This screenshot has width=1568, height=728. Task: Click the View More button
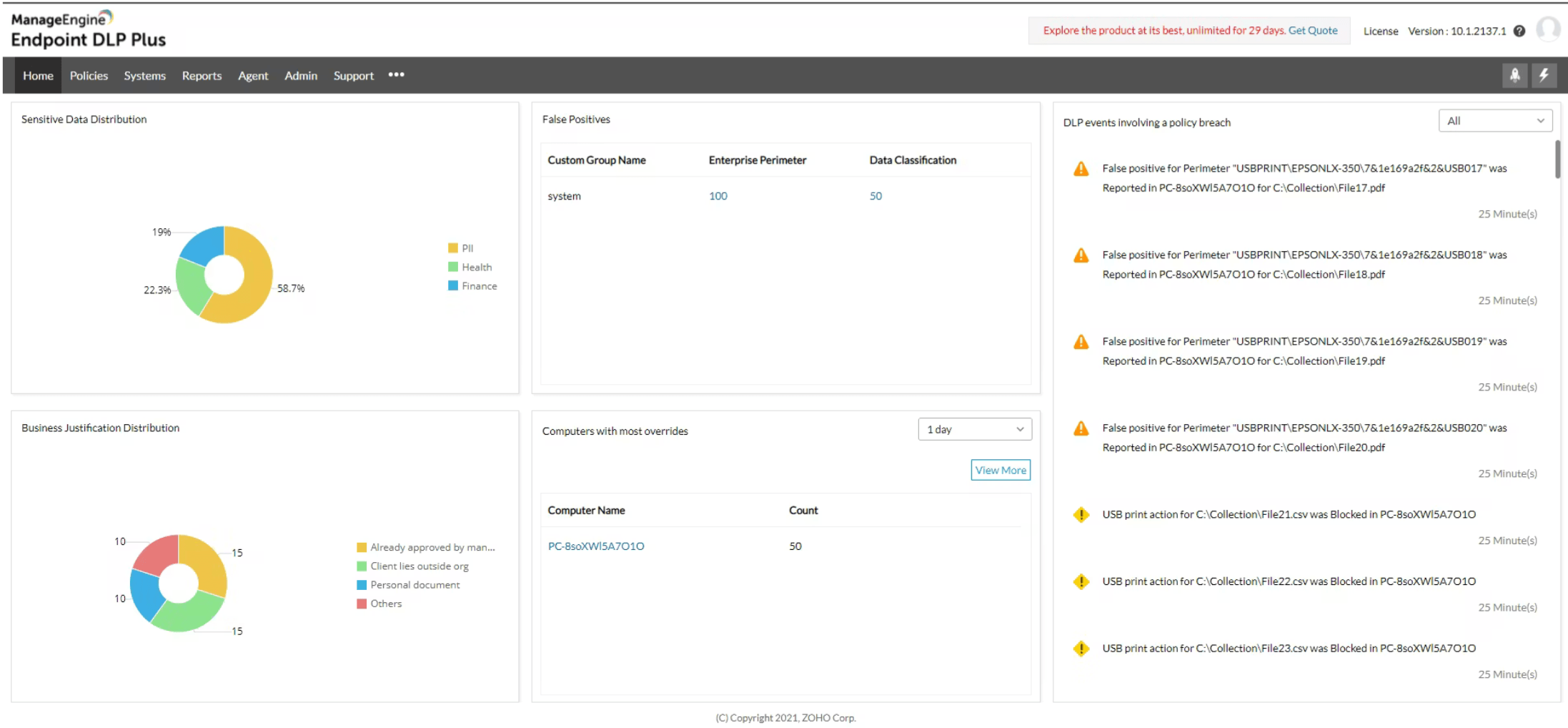point(1001,470)
